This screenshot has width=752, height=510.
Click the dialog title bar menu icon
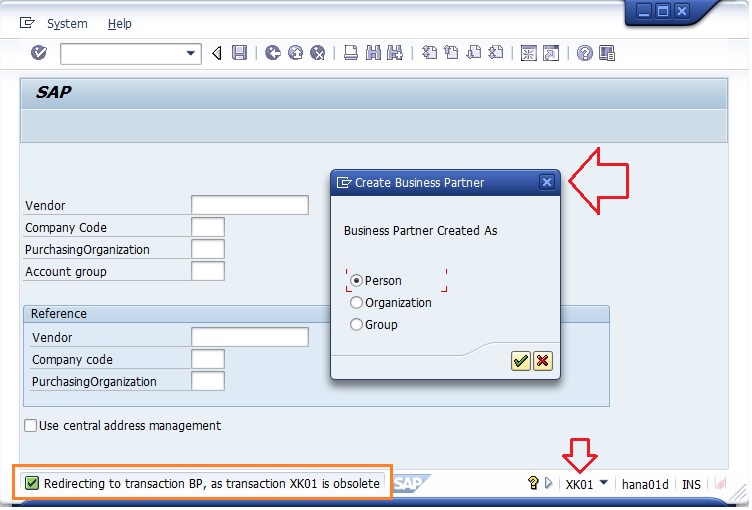(344, 182)
